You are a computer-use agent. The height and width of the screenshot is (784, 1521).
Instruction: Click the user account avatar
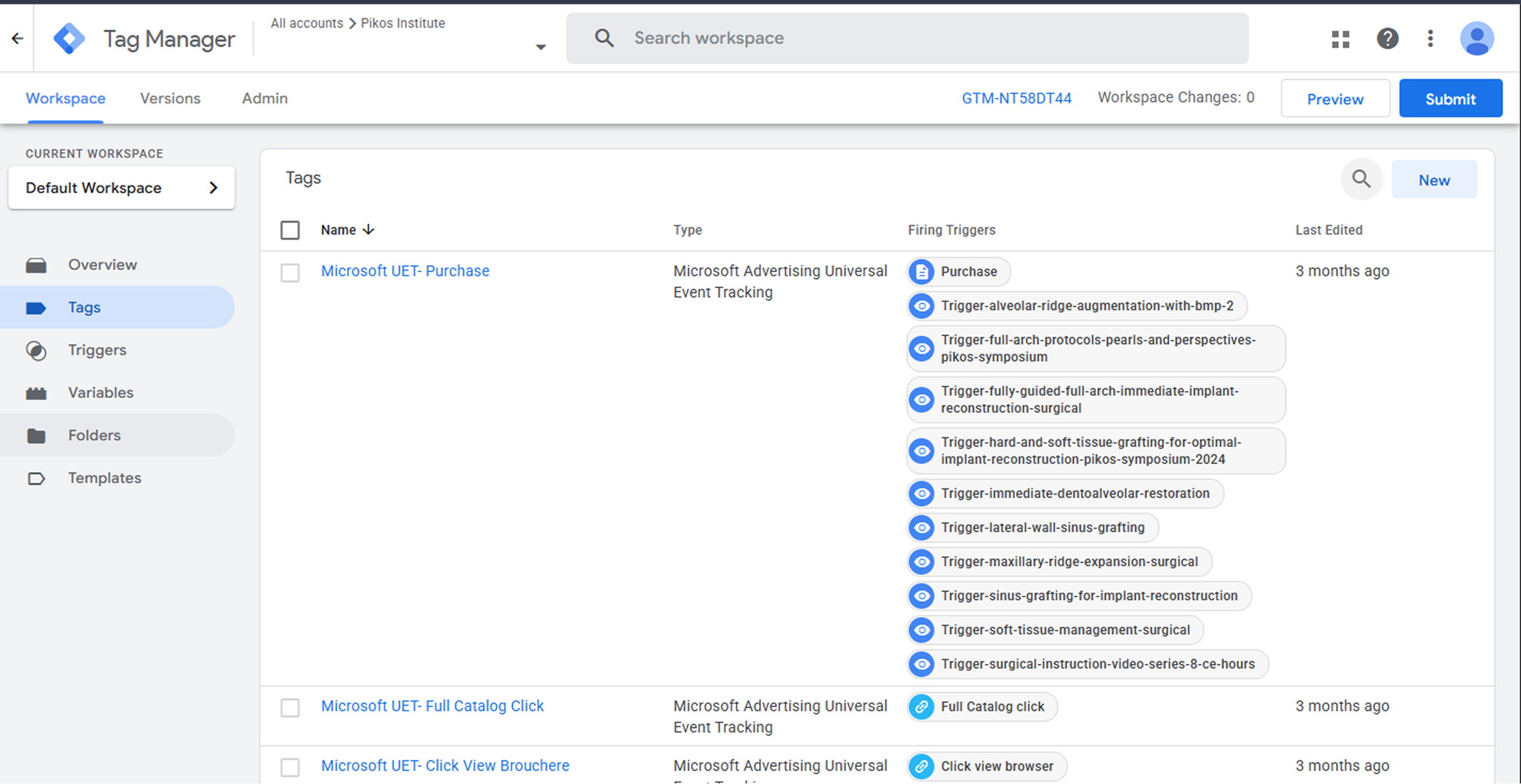(x=1477, y=38)
